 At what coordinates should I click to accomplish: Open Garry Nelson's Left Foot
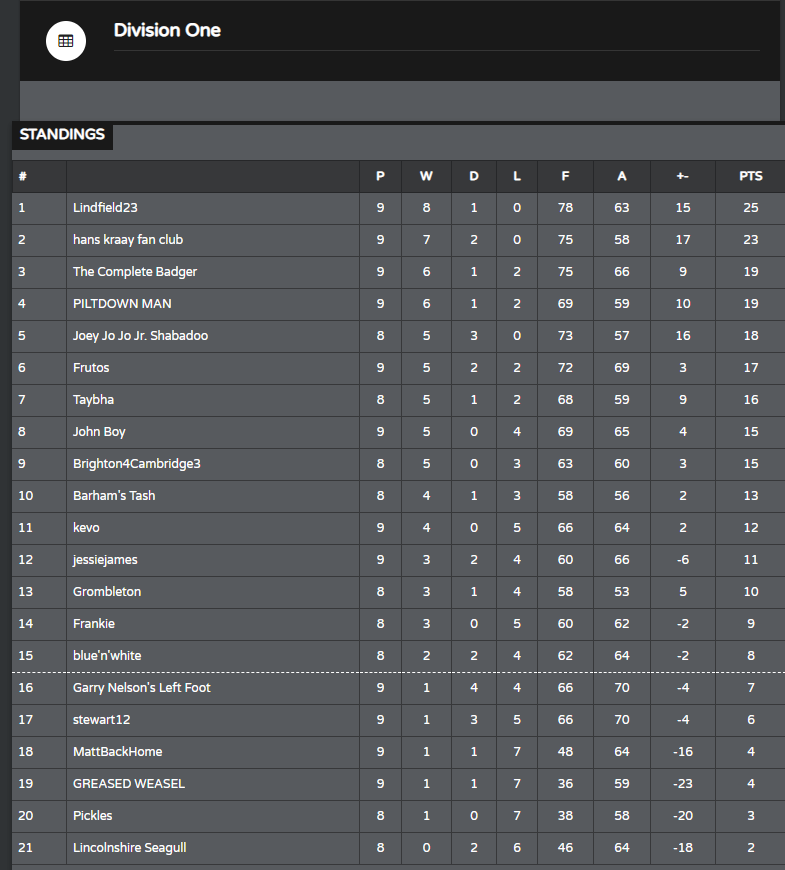142,688
